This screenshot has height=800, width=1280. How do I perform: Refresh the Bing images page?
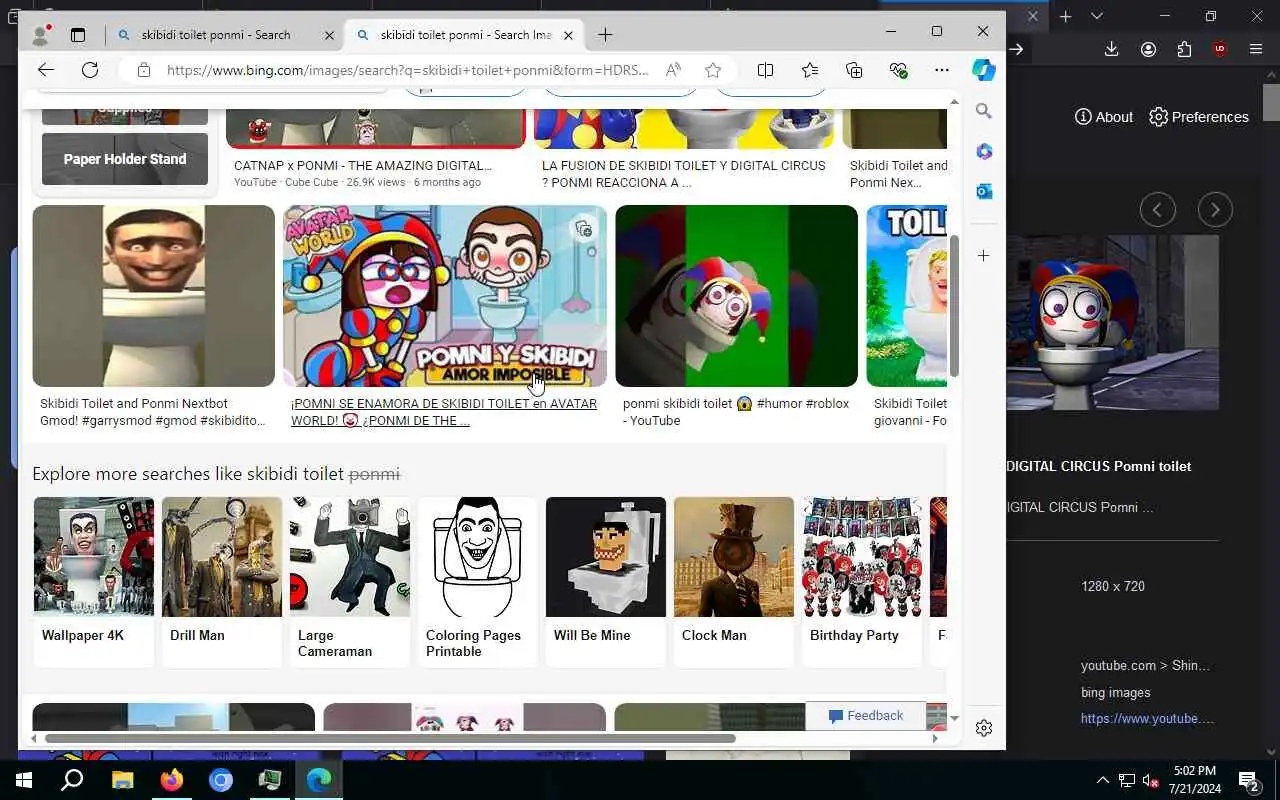(x=90, y=70)
